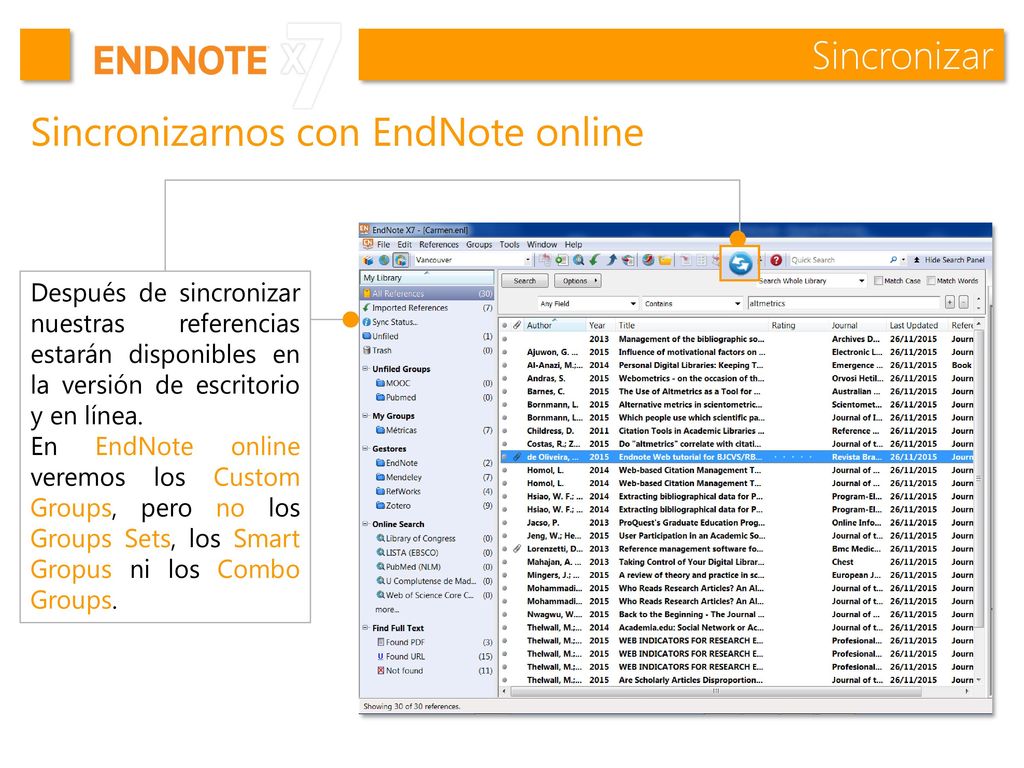Screen dimensions: 1024x768
Task: Open the References menu
Action: click(x=439, y=244)
